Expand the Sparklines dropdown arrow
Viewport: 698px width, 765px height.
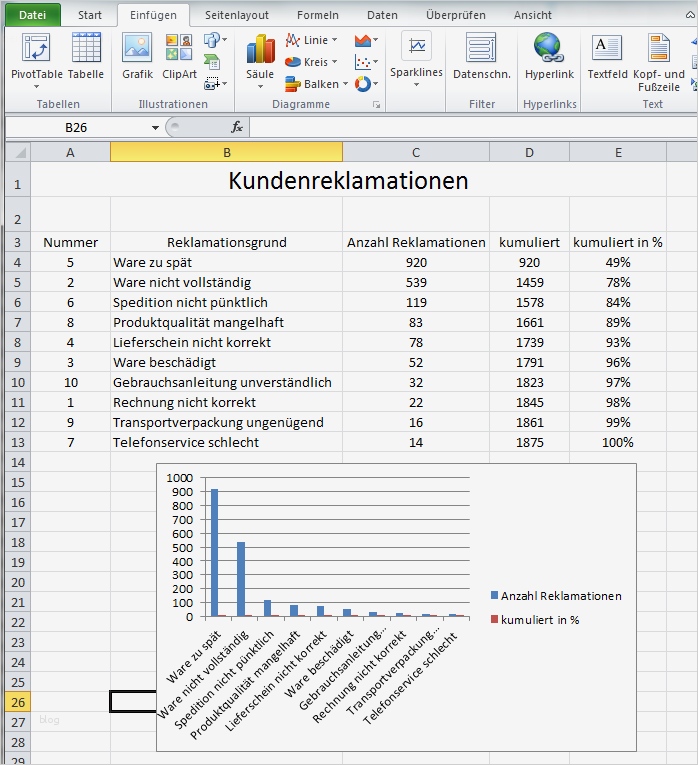tap(417, 85)
